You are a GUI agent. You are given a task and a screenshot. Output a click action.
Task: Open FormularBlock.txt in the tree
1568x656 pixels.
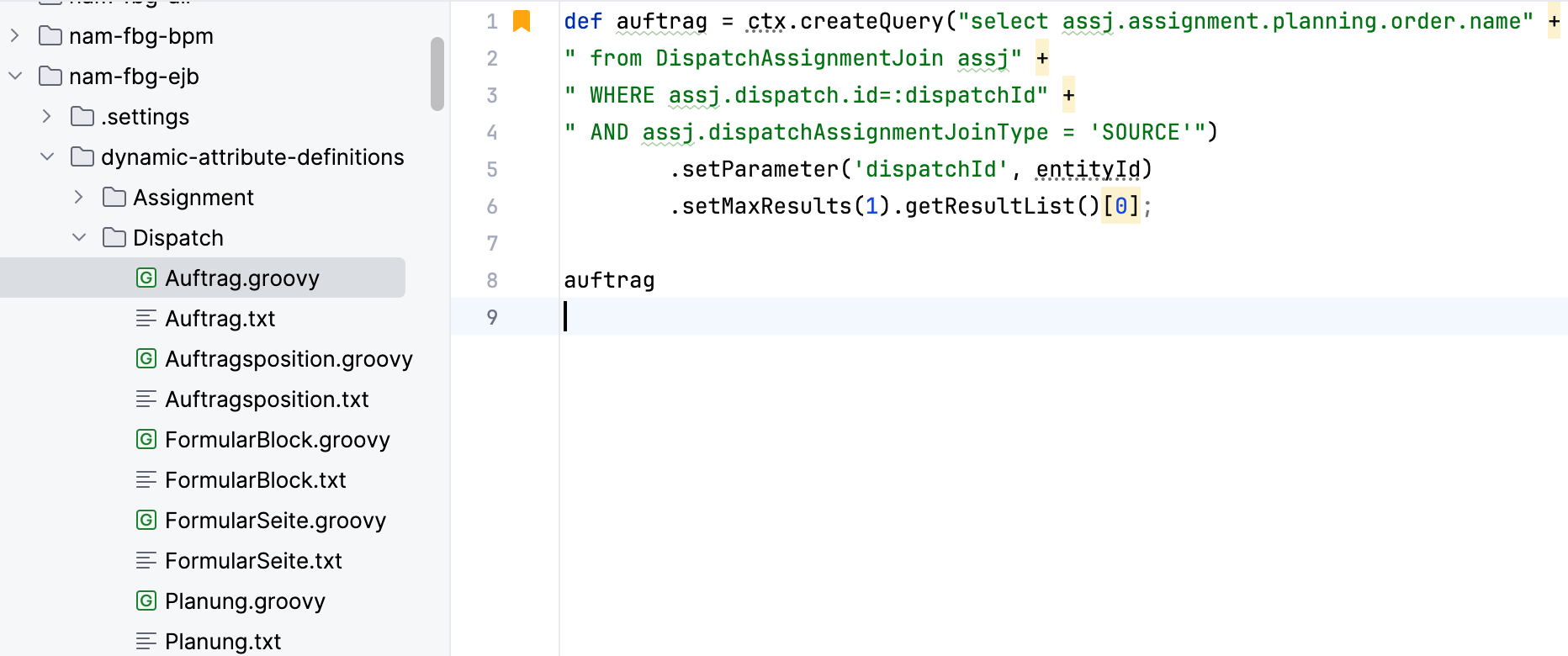point(255,480)
